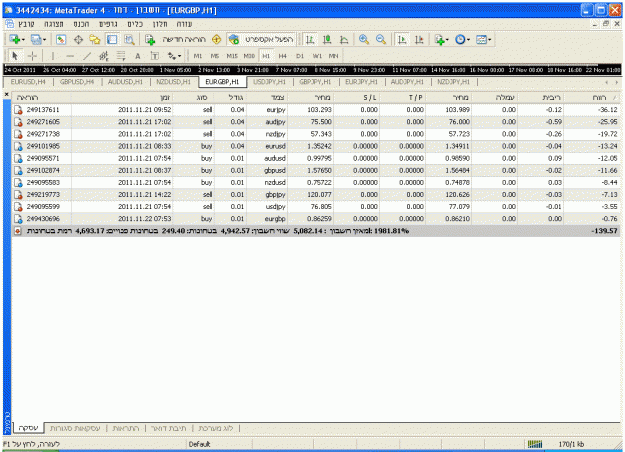The width and height of the screenshot is (625, 452).
Task: Select the Crosshair tool
Action: pyautogui.click(x=32, y=56)
